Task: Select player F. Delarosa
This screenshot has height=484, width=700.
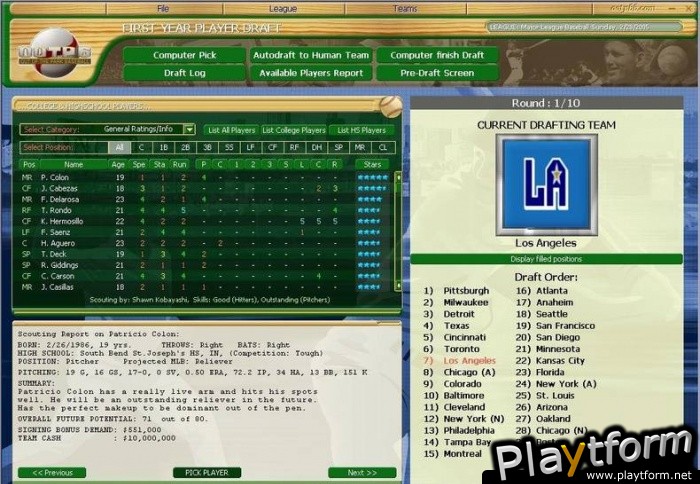Action: click(x=205, y=199)
